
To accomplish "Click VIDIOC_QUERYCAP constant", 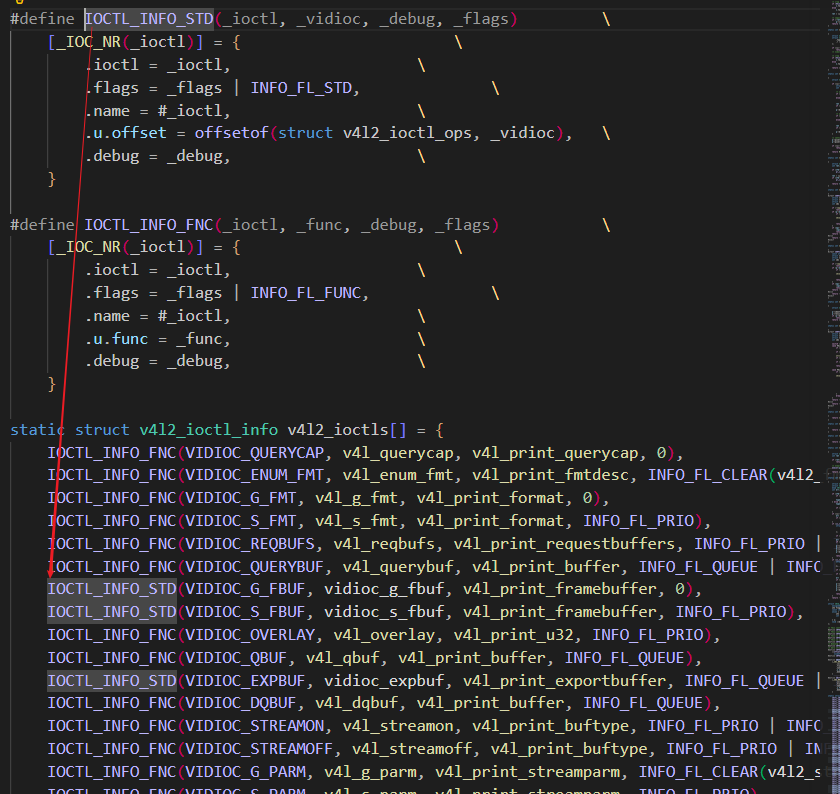I will coord(254,453).
